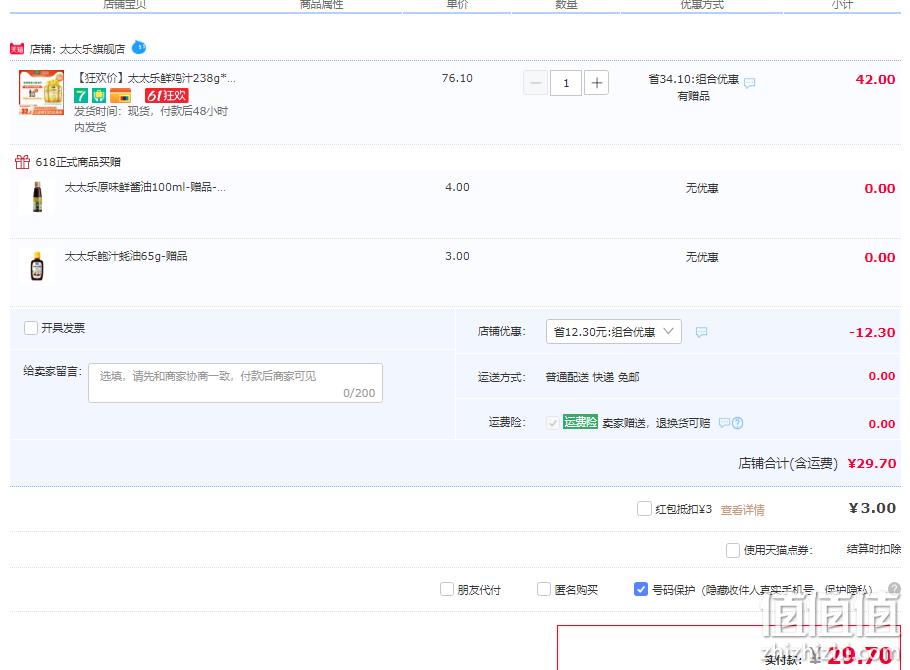
Task: Click the red 61狂欢 promotion badge
Action: (x=167, y=95)
